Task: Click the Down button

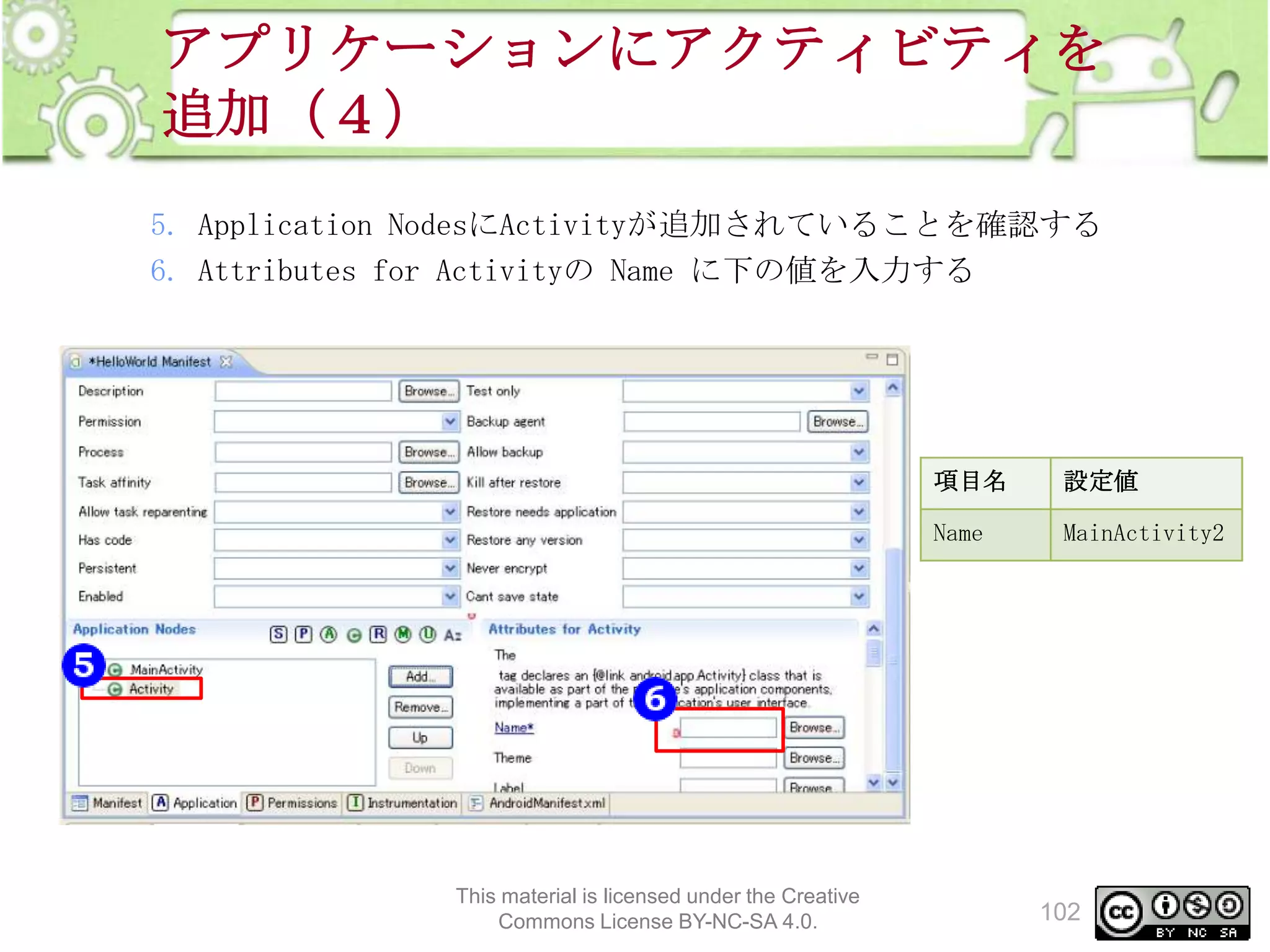Action: [420, 768]
